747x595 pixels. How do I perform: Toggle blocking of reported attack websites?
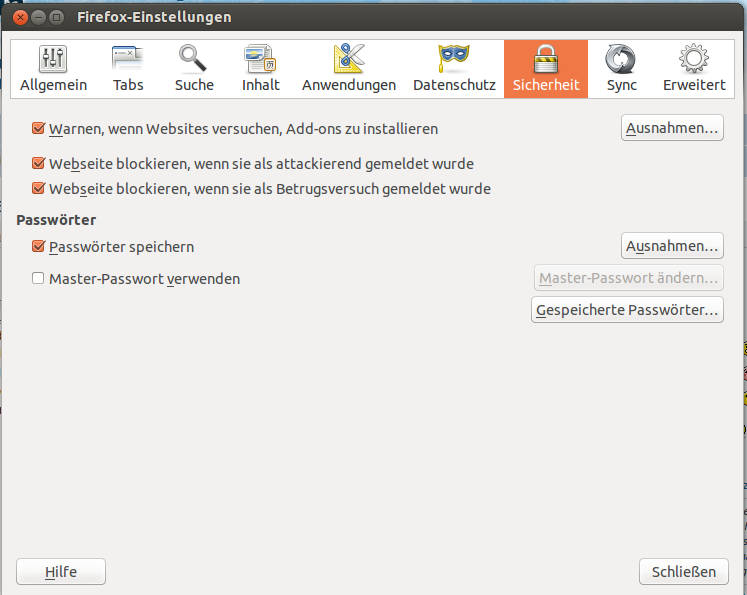(x=39, y=163)
